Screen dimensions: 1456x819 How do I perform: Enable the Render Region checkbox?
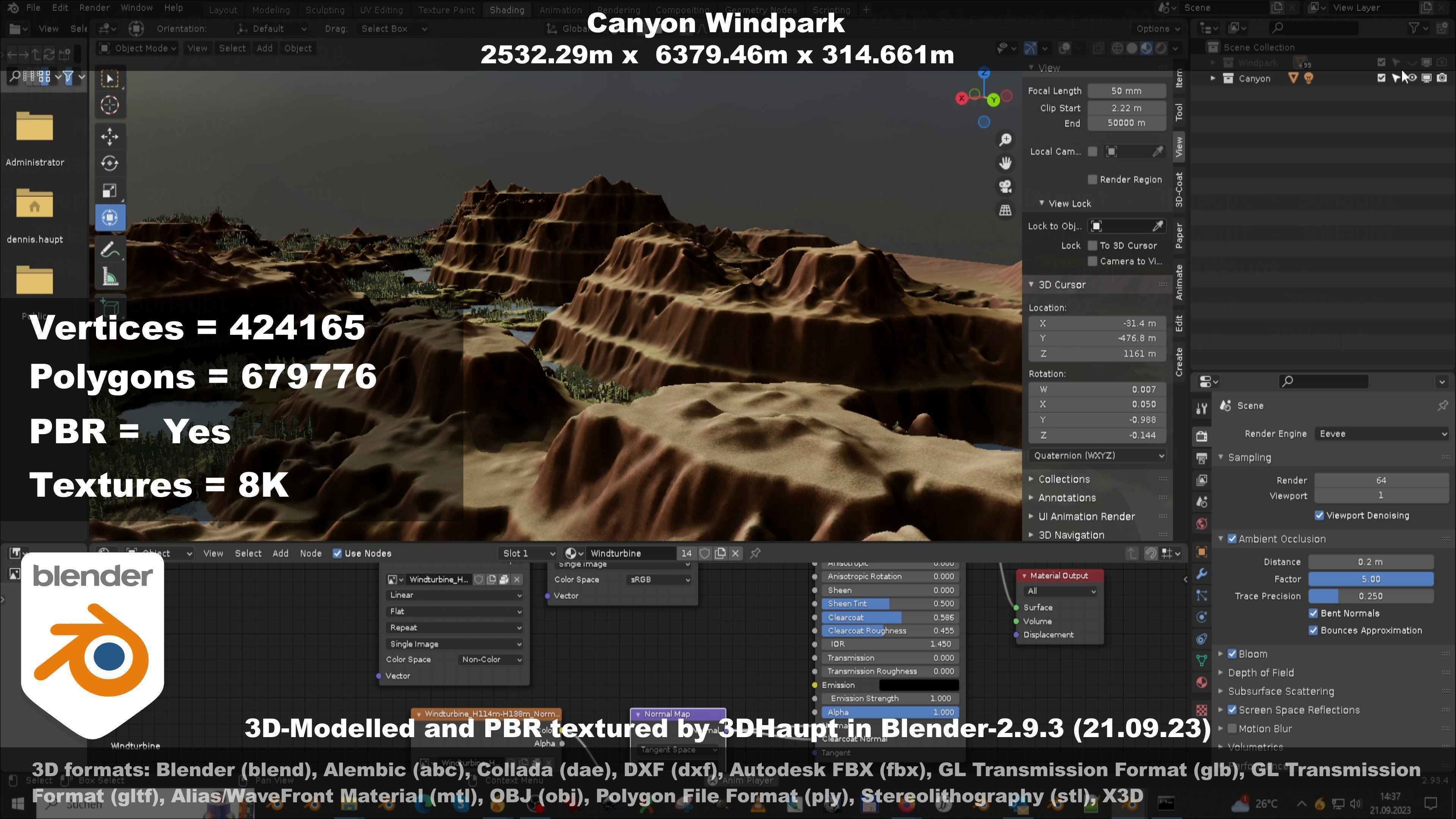tap(1092, 180)
